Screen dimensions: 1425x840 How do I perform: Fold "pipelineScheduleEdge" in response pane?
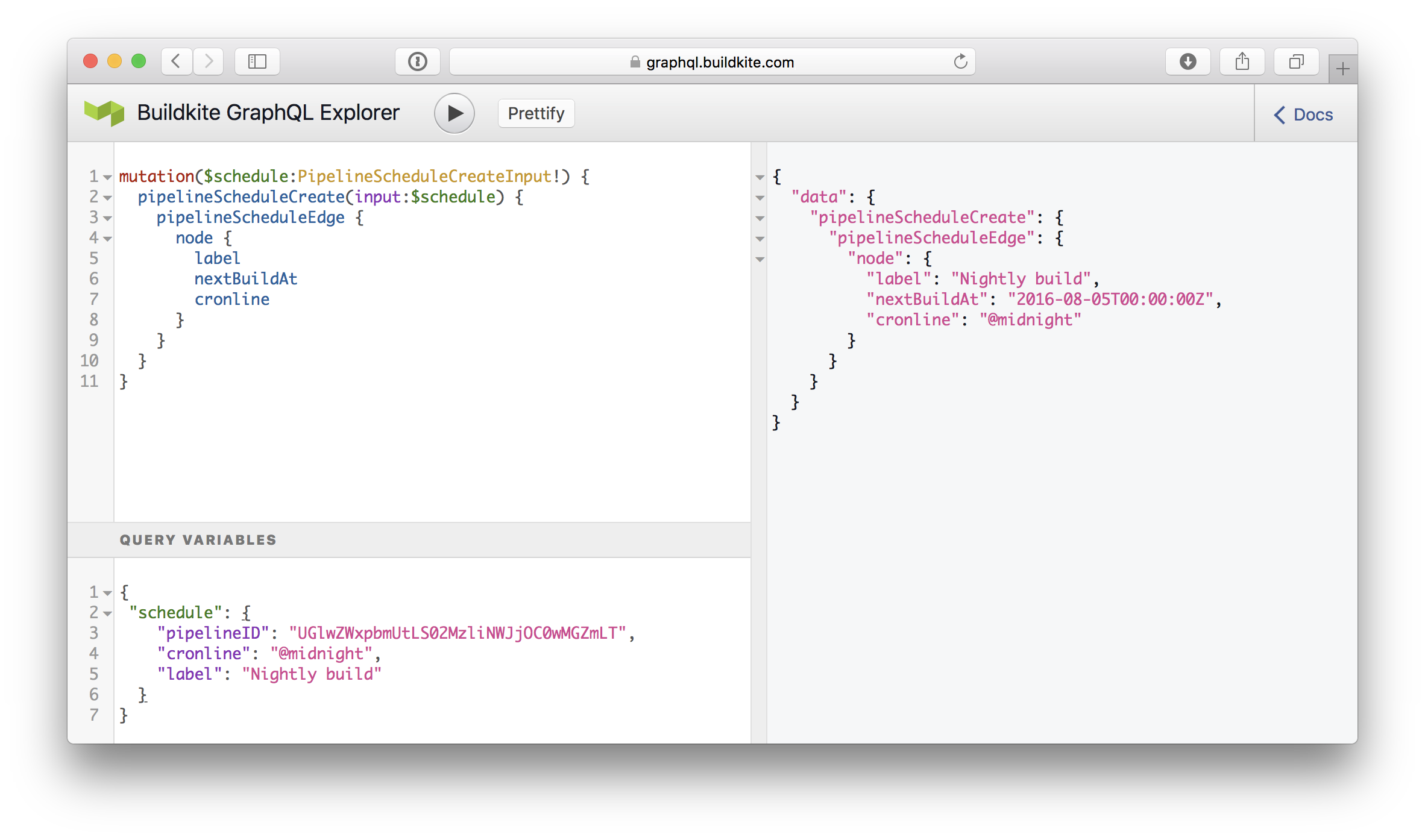760,239
